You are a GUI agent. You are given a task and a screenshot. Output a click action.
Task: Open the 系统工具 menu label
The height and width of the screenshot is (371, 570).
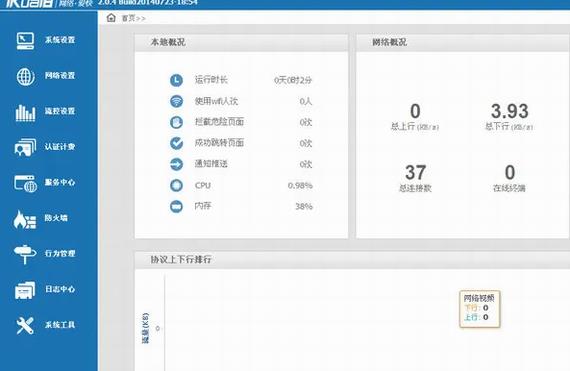[x=60, y=325]
